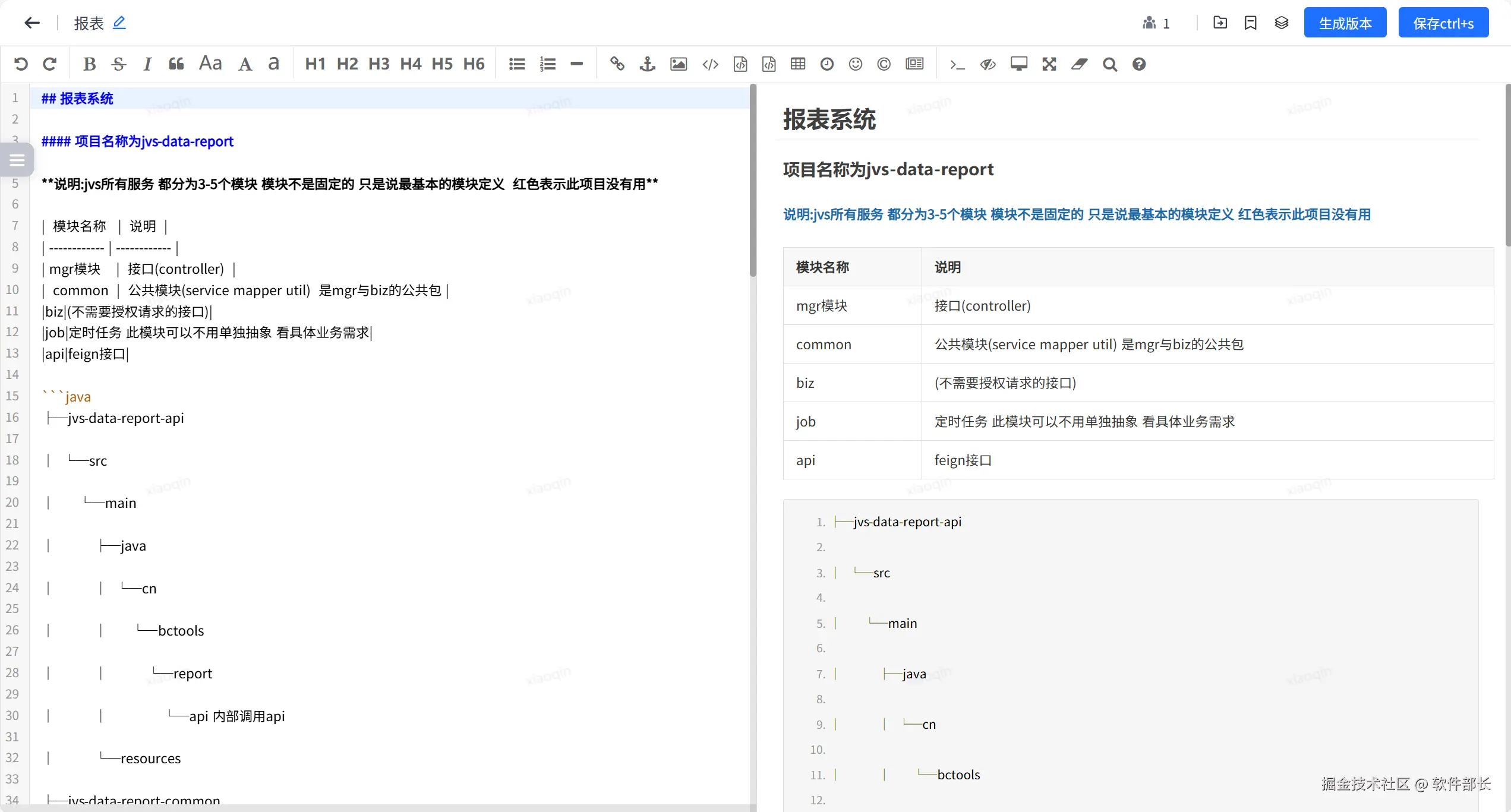This screenshot has width=1511, height=812.
Task: Open the help question mark
Action: (x=1138, y=64)
